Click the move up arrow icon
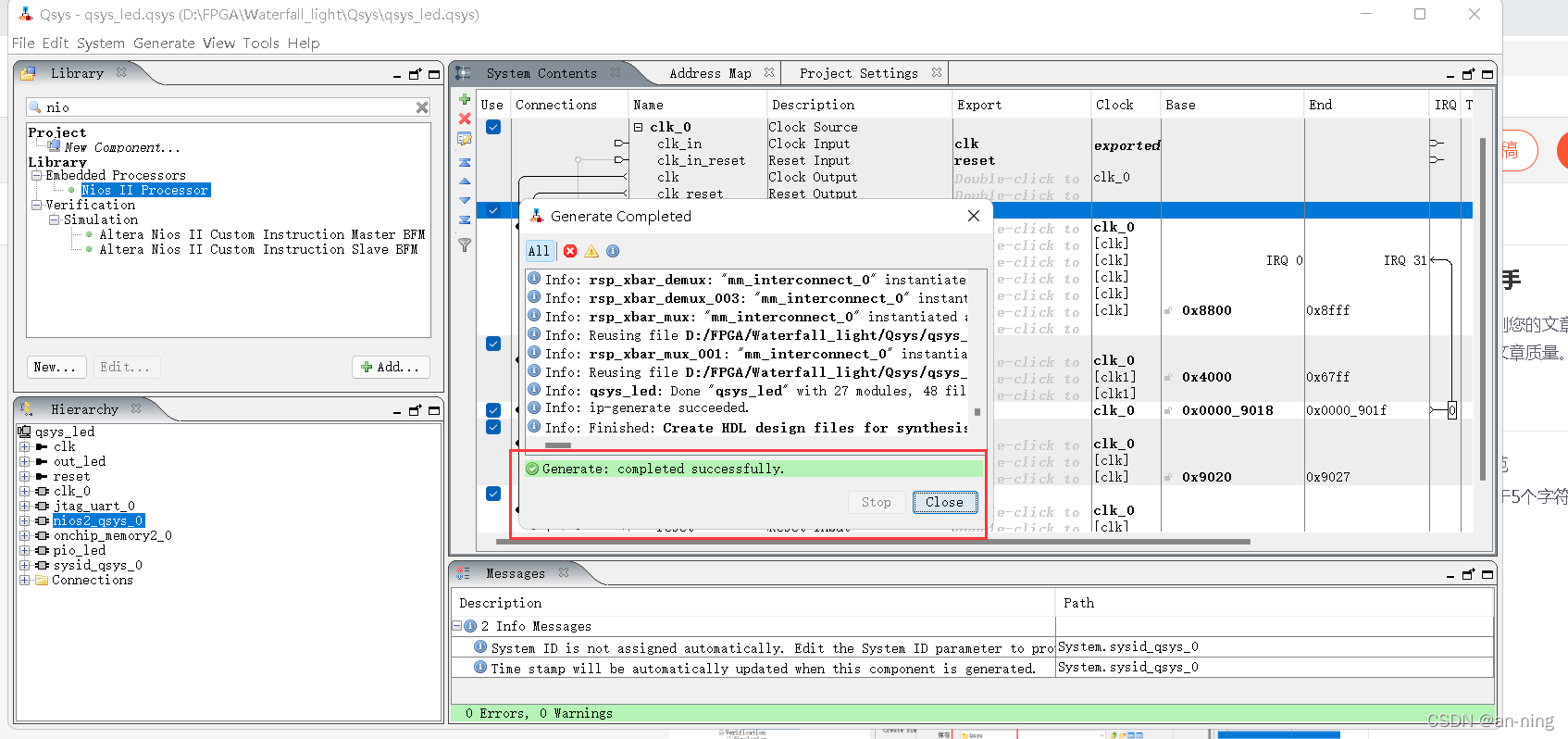 click(x=465, y=182)
